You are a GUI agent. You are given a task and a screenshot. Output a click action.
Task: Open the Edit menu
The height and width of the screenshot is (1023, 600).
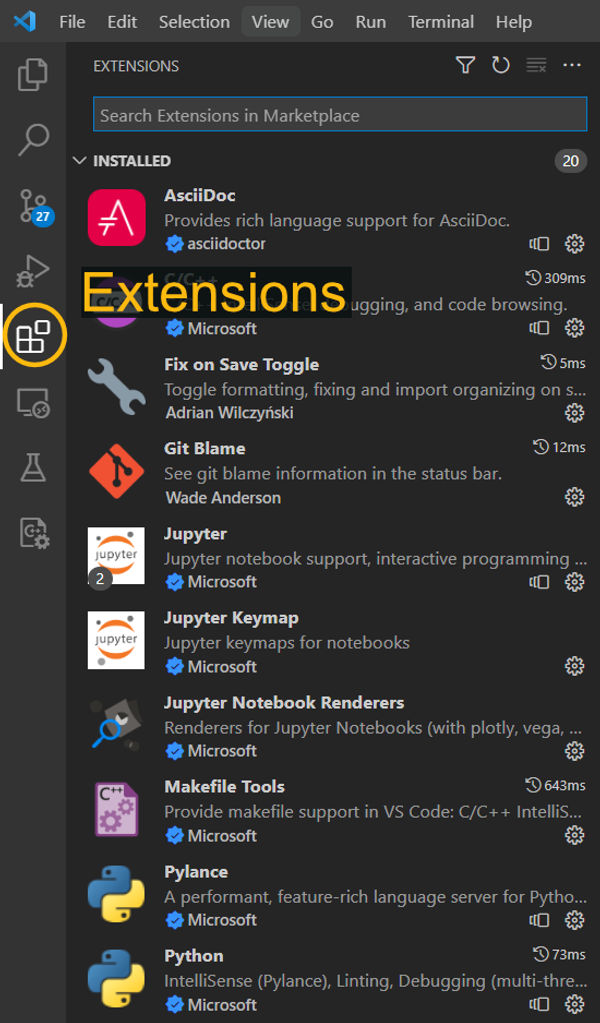click(x=123, y=22)
